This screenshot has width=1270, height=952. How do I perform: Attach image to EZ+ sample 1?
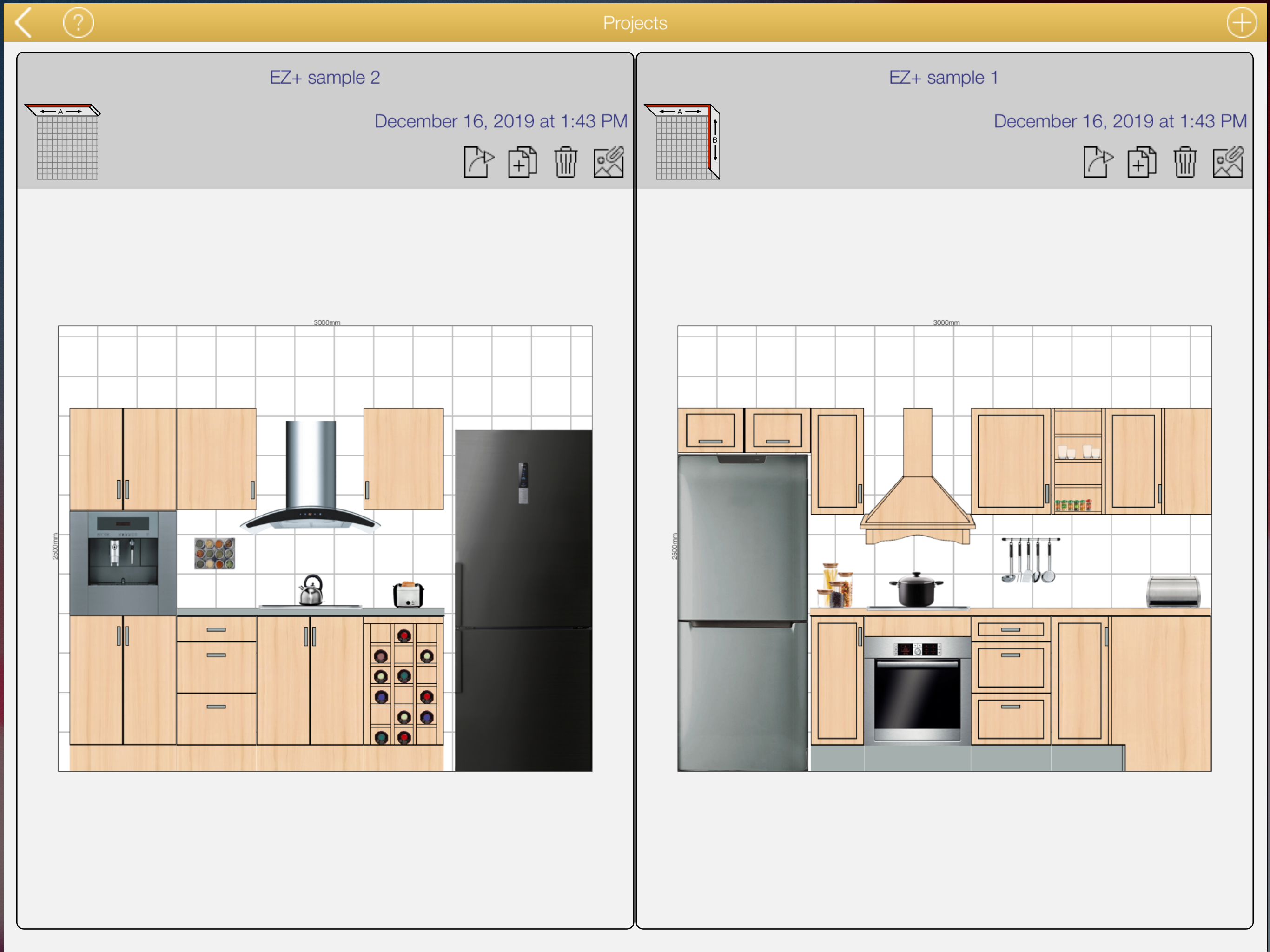point(1228,162)
